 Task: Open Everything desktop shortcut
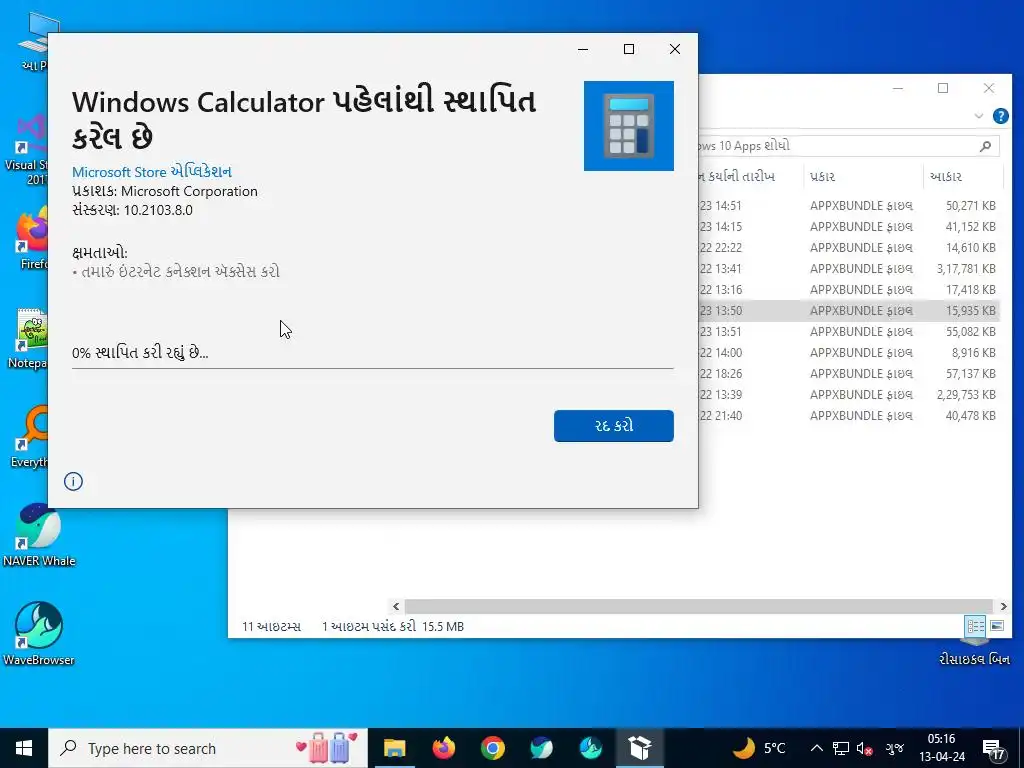coord(29,436)
